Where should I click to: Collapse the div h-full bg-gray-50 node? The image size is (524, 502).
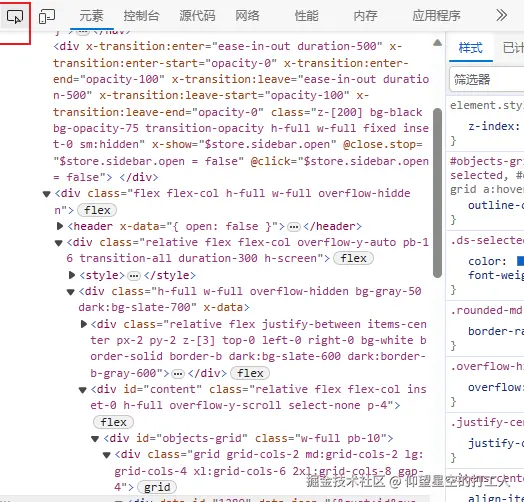coord(71,292)
